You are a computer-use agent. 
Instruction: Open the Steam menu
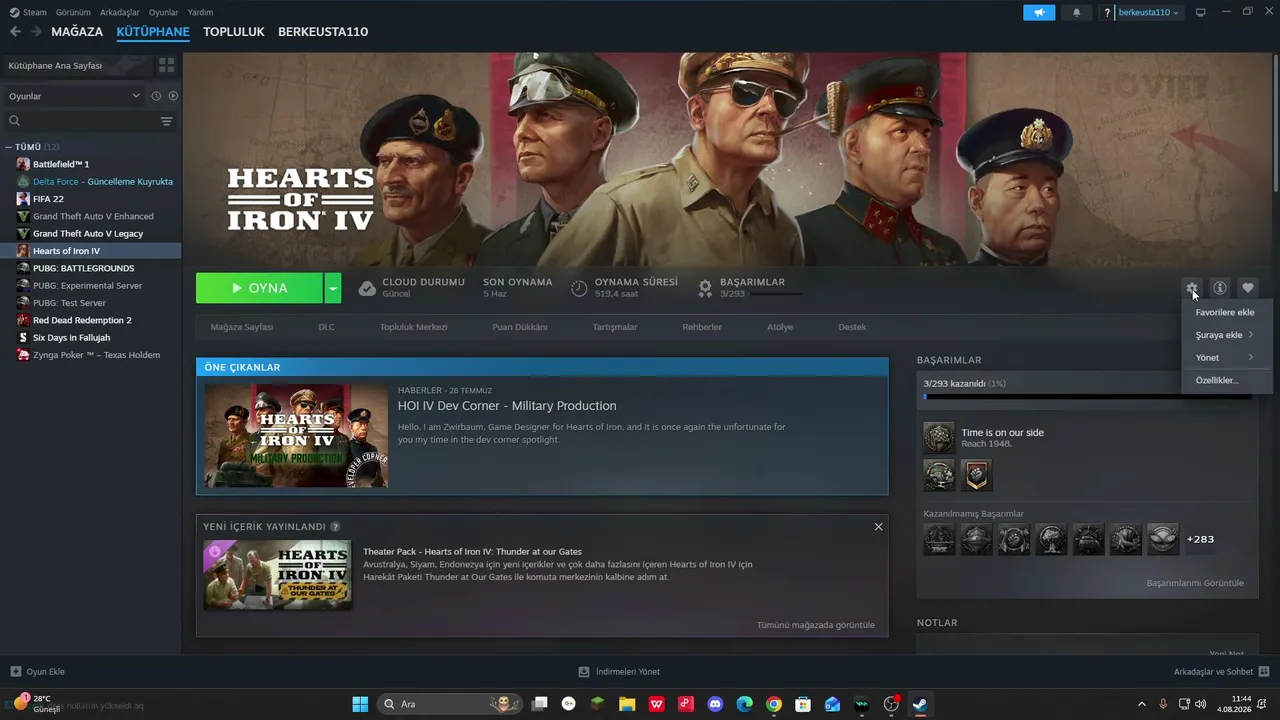[x=29, y=13]
